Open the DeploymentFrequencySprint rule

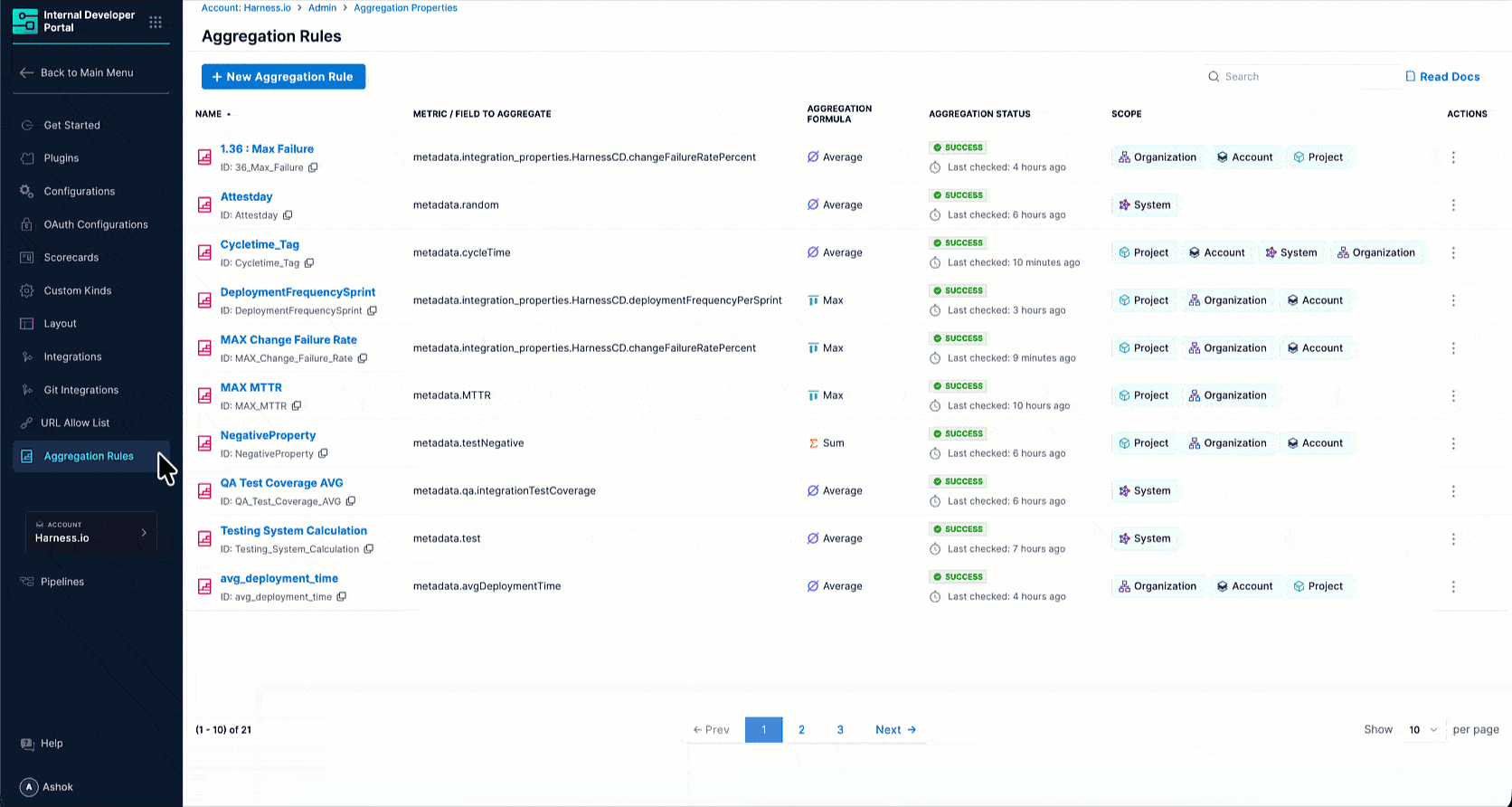298,292
